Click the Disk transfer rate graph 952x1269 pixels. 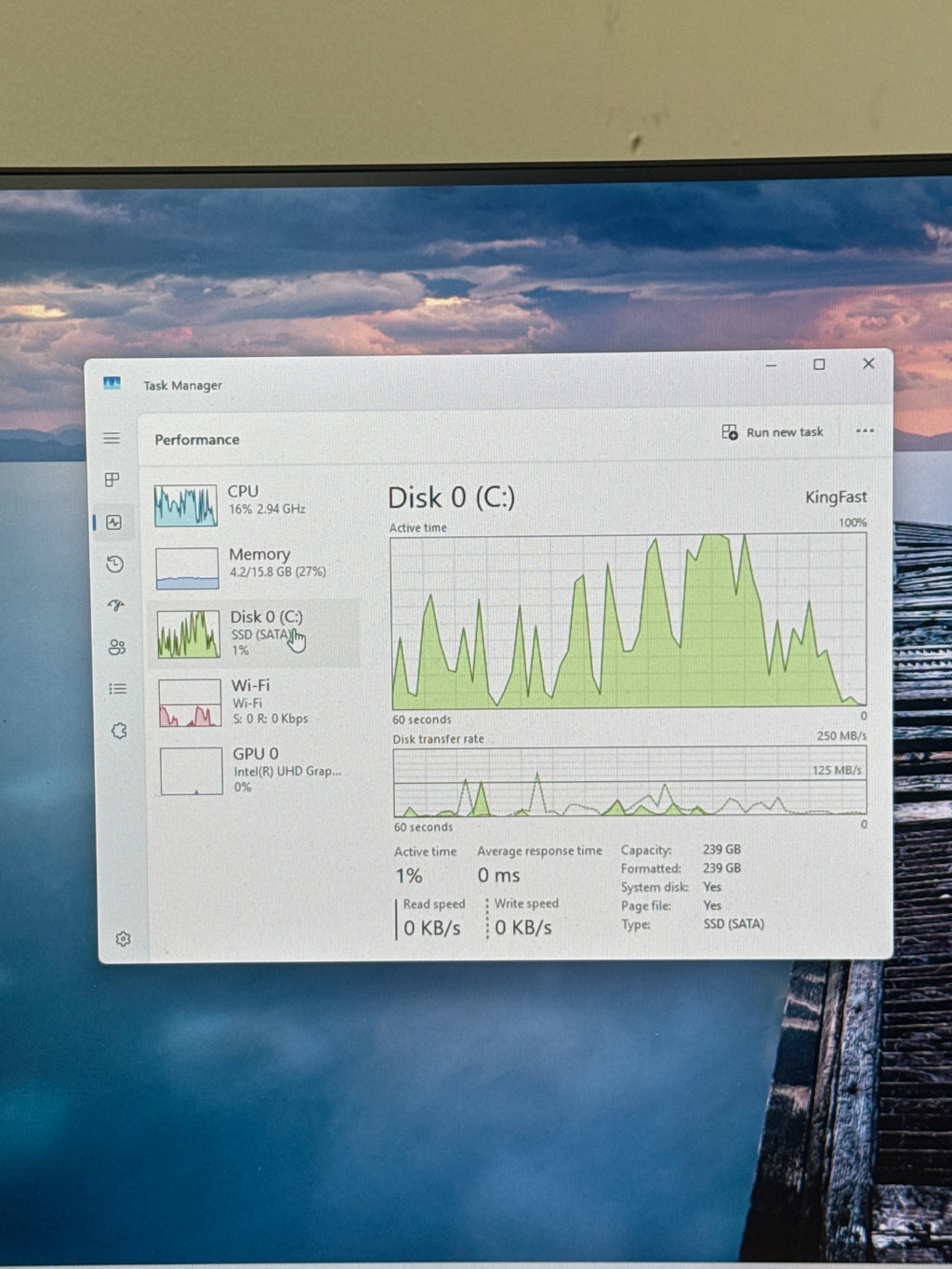coord(630,781)
